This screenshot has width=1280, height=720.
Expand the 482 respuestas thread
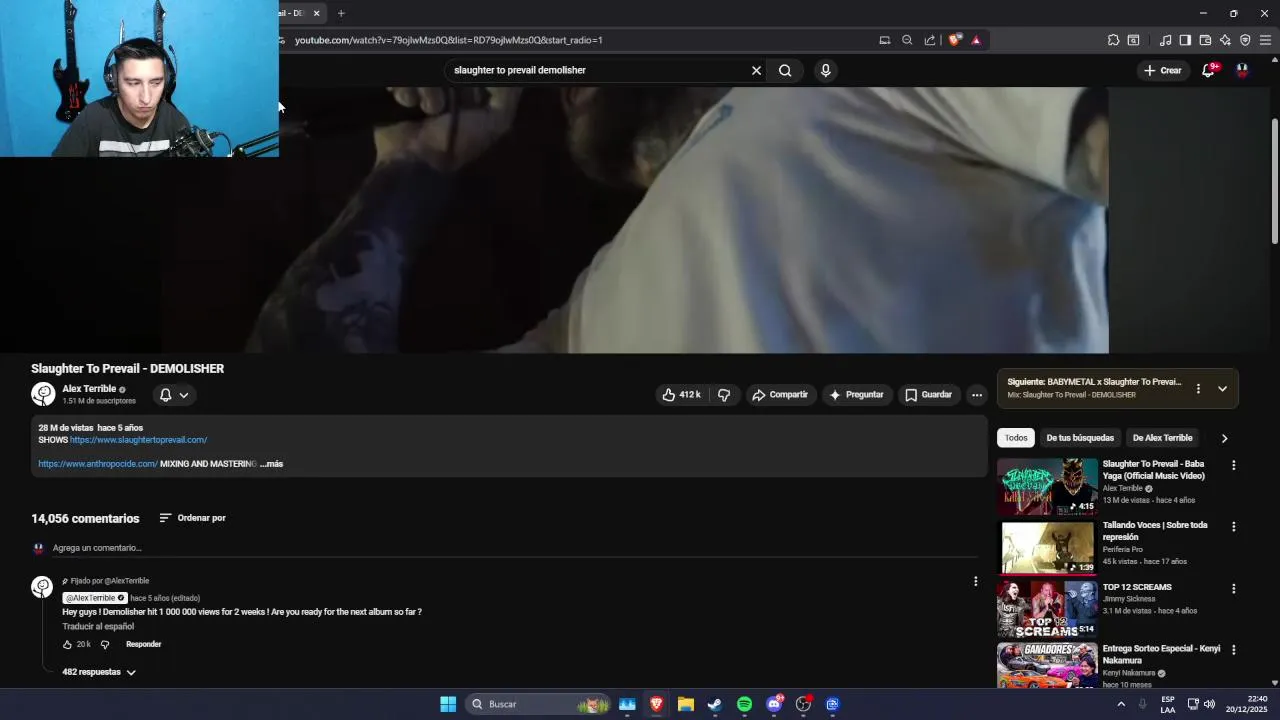coord(99,672)
